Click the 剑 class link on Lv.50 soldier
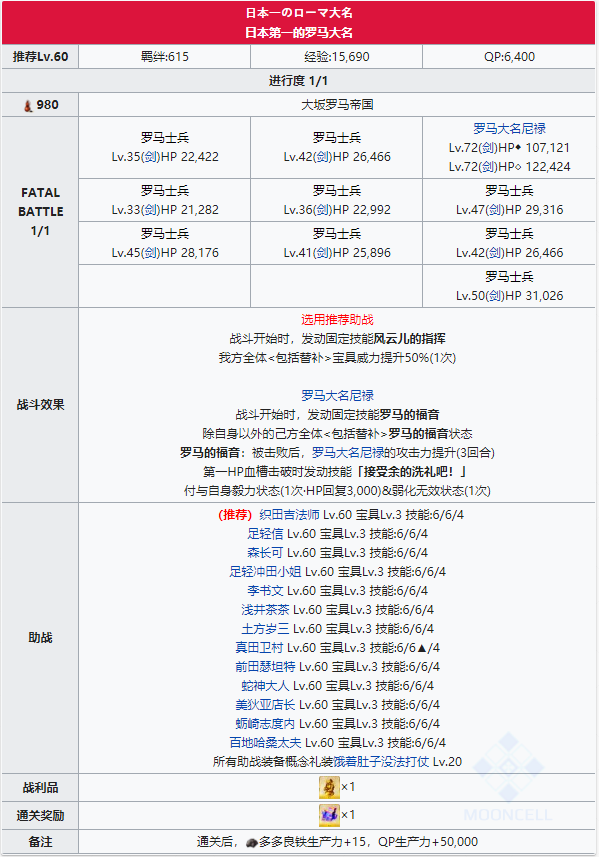 [495, 296]
